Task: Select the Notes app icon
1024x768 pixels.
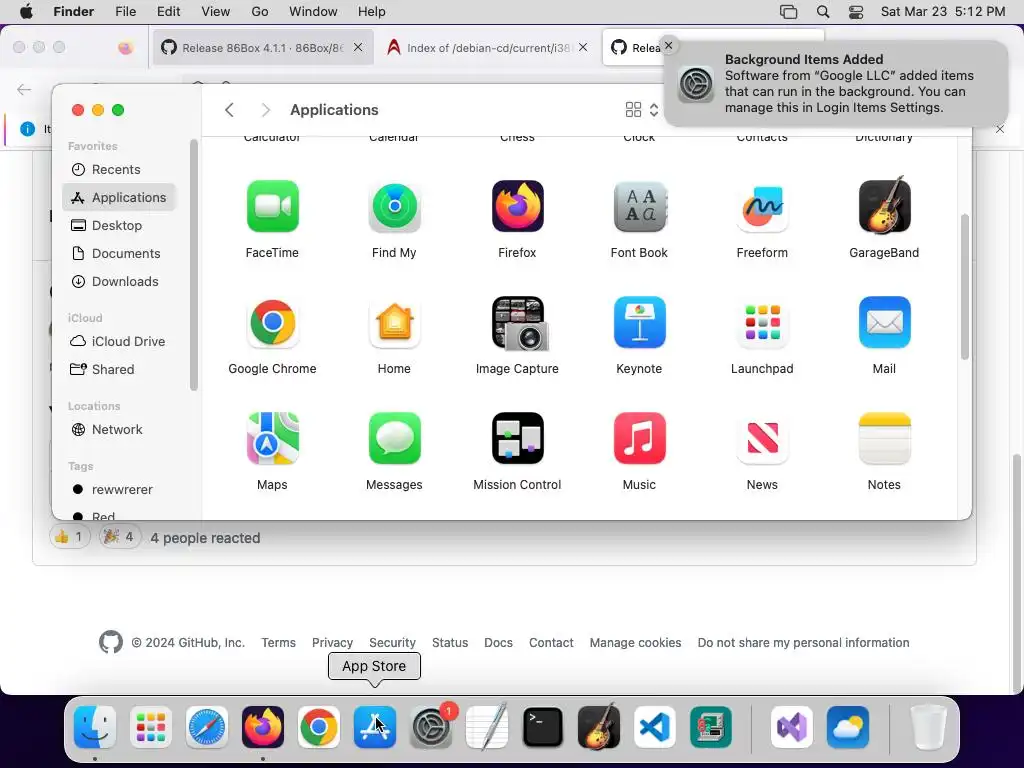Action: pos(884,438)
